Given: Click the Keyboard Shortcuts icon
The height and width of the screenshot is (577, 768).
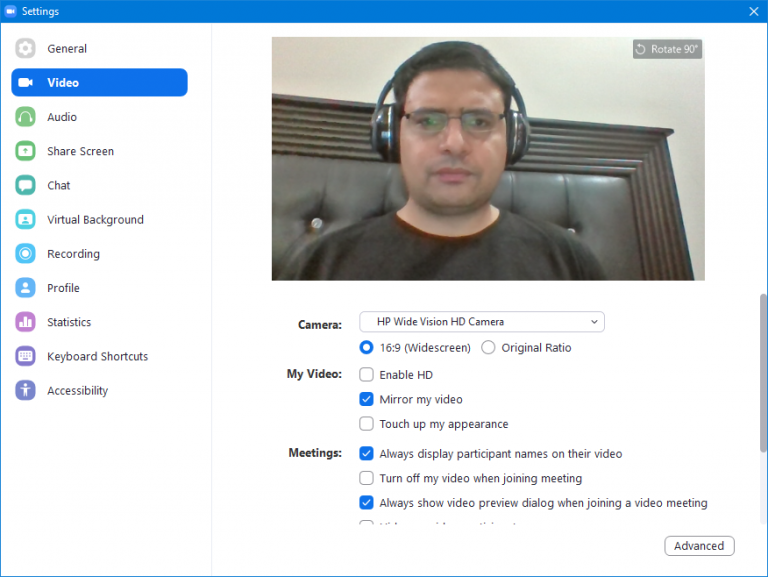Looking at the screenshot, I should [x=26, y=357].
